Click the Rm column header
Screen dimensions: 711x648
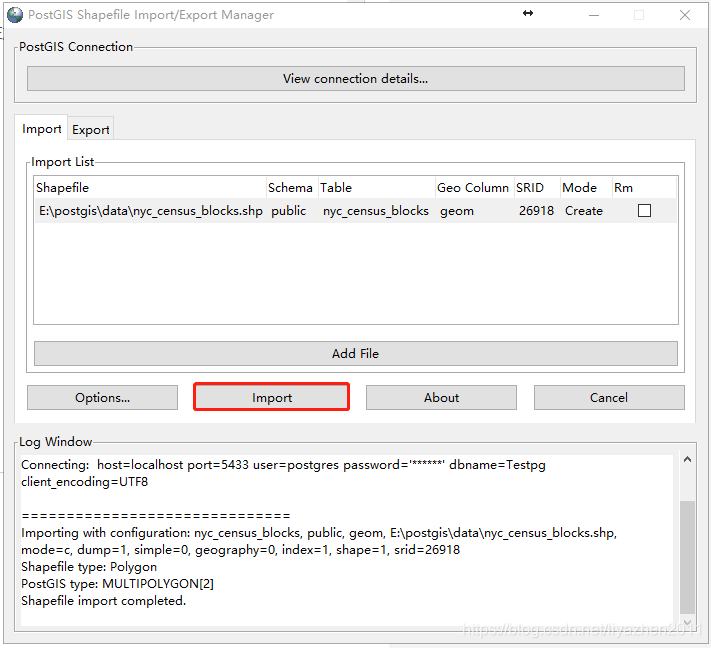click(644, 187)
